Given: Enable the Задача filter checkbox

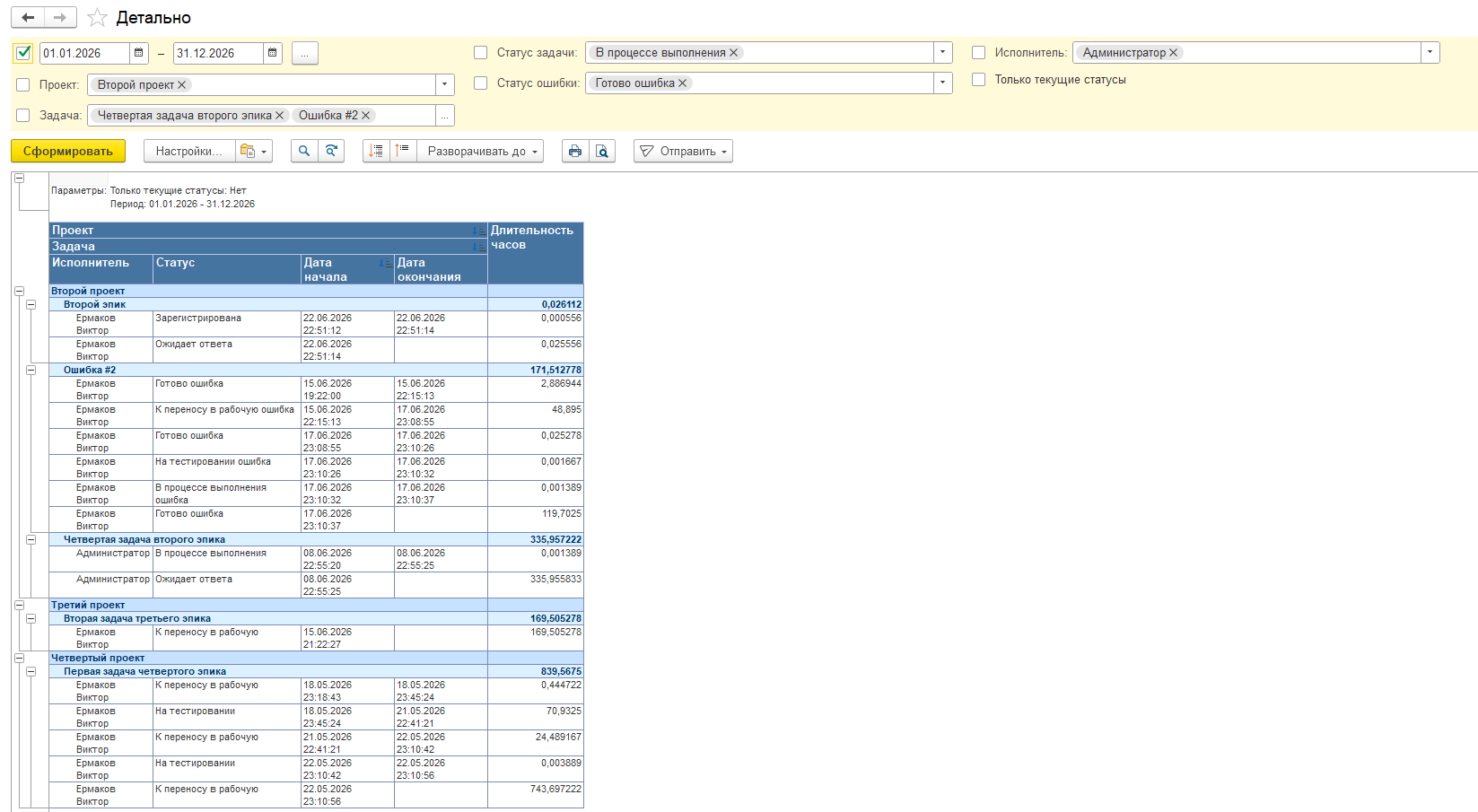Looking at the screenshot, I should (23, 115).
